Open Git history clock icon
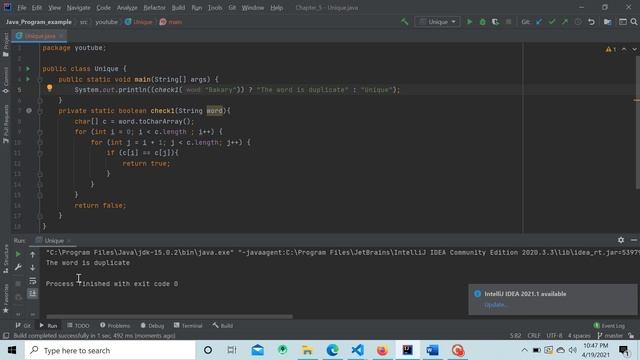This screenshot has width=640, height=360. [578, 22]
